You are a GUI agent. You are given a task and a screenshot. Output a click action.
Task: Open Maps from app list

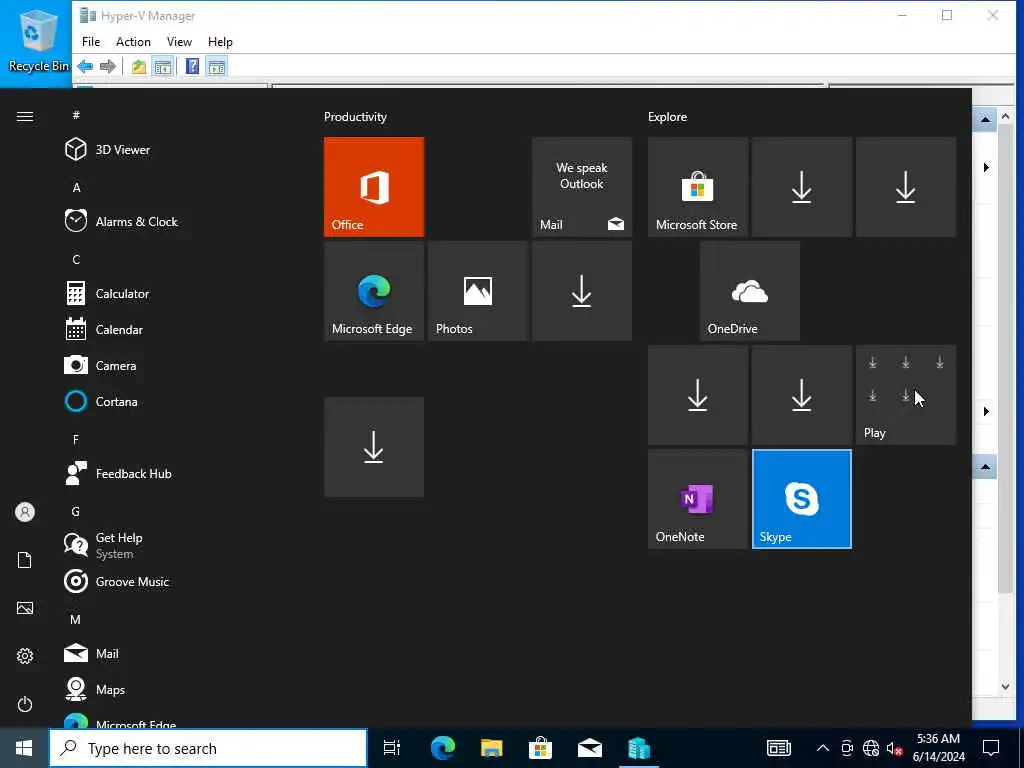tap(176, 689)
